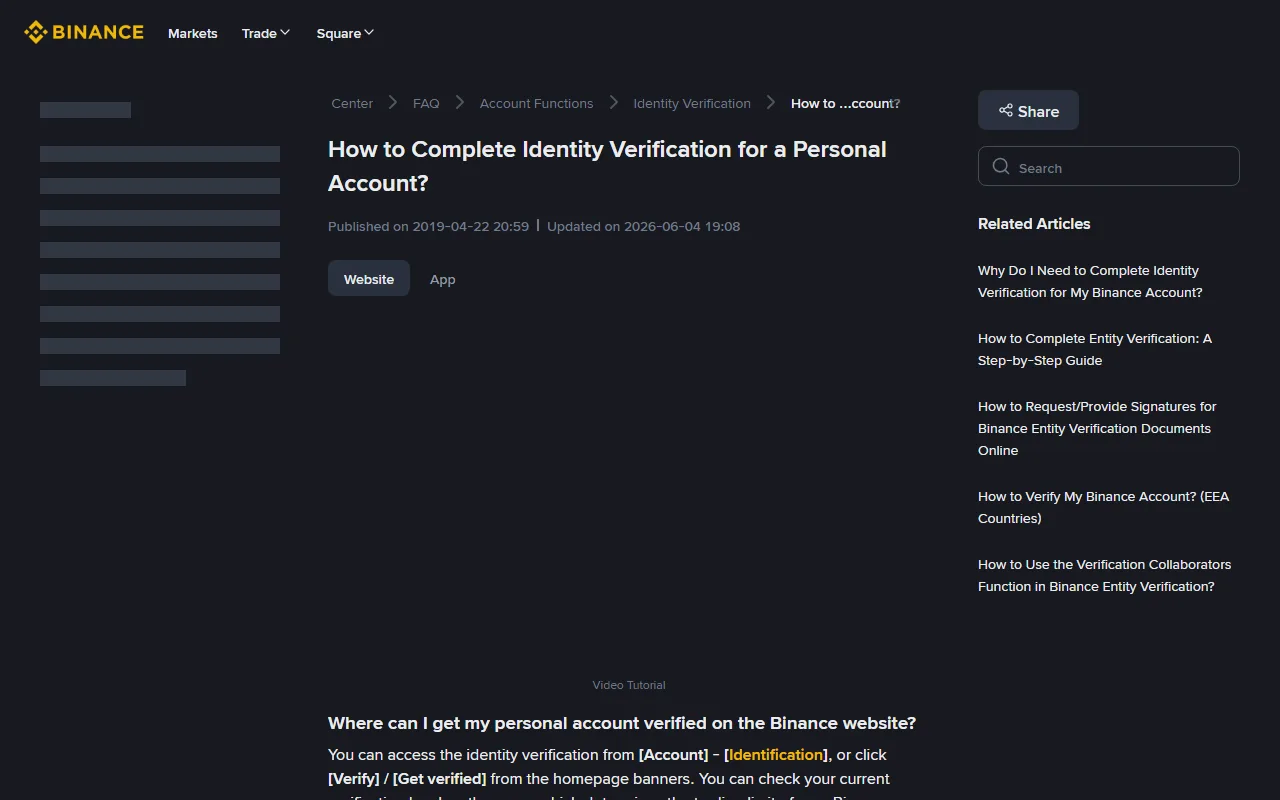Click the Binance logo

(x=84, y=32)
